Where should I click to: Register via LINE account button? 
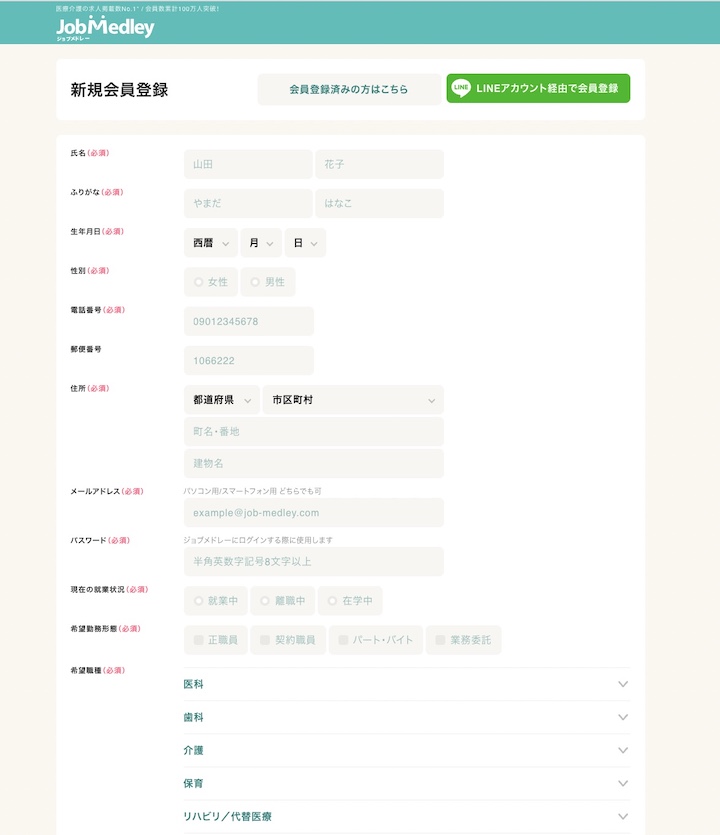(x=538, y=89)
